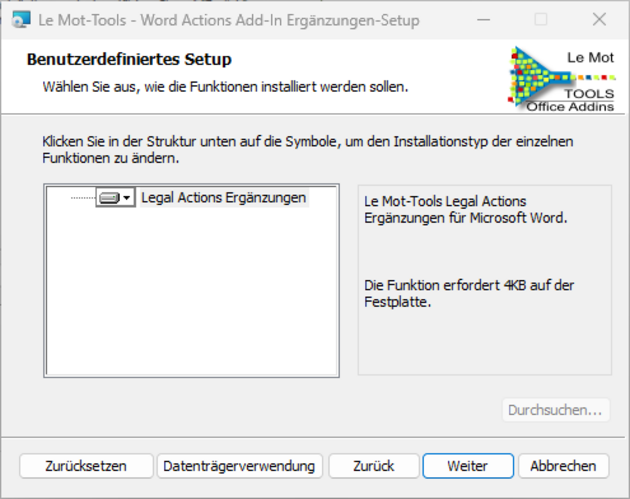Click the installer icon in title bar
Image resolution: width=630 pixels, height=499 pixels.
pyautogui.click(x=21, y=20)
